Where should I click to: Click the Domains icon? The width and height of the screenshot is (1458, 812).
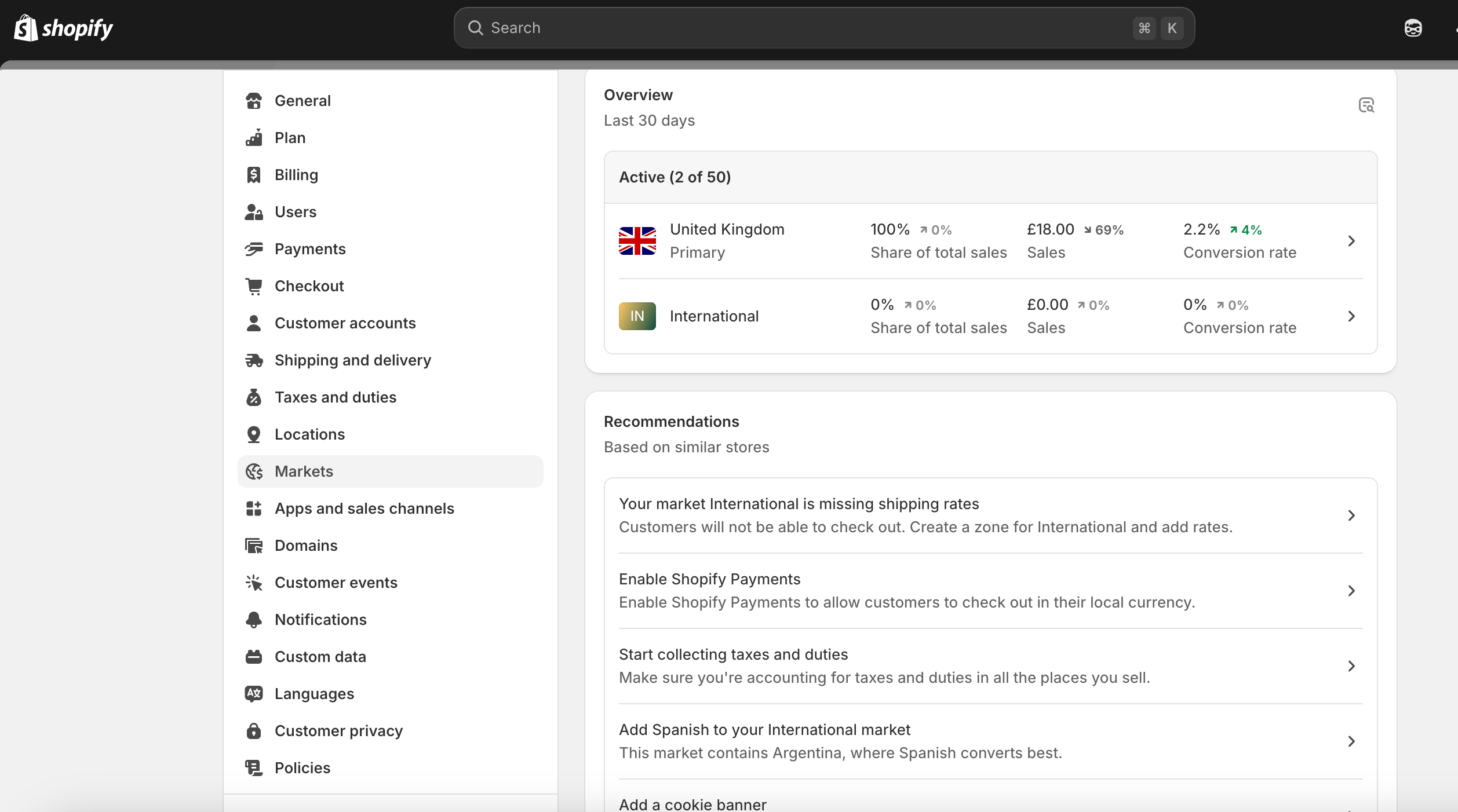(254, 546)
